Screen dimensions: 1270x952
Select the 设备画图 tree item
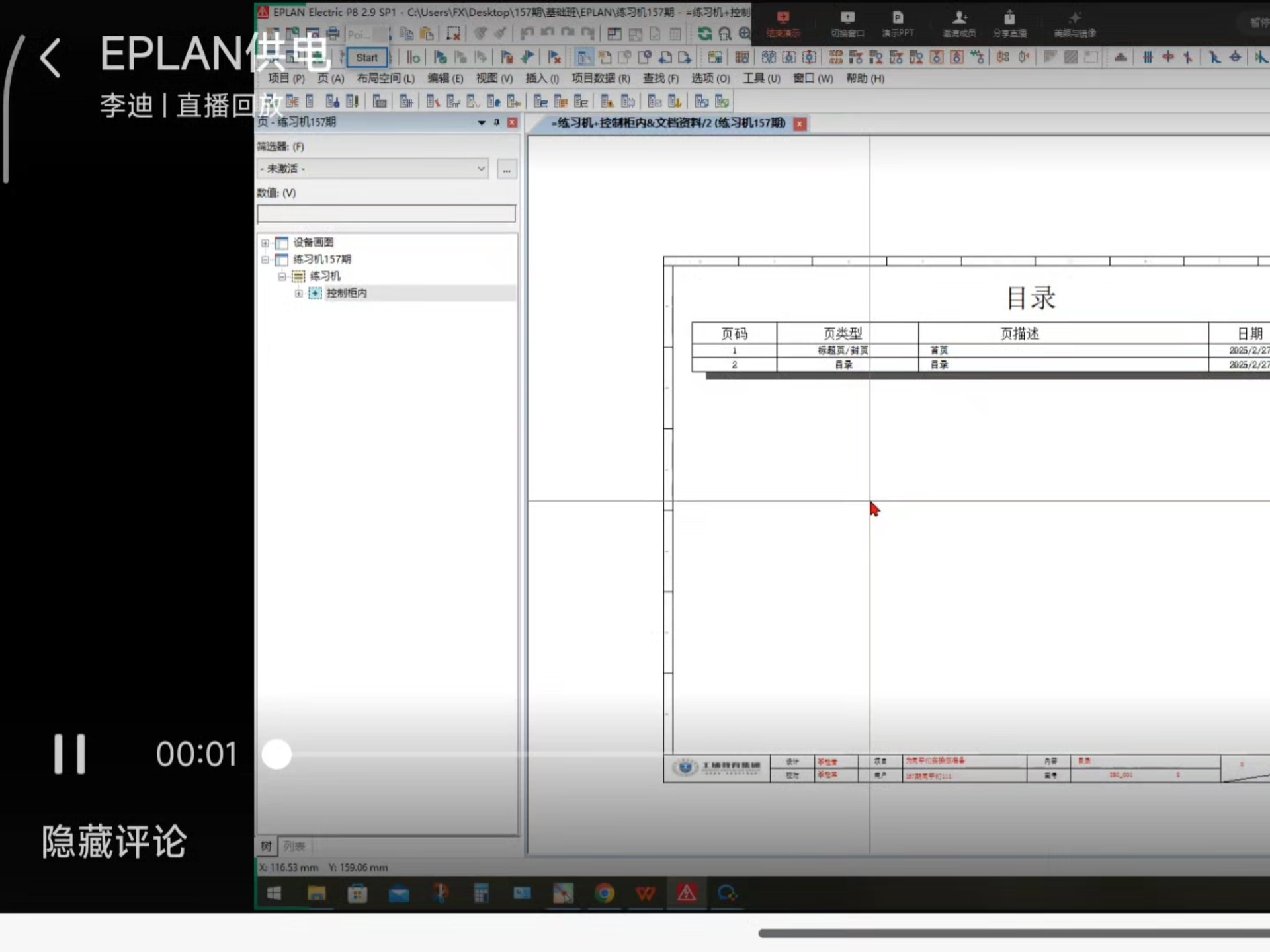(313, 242)
